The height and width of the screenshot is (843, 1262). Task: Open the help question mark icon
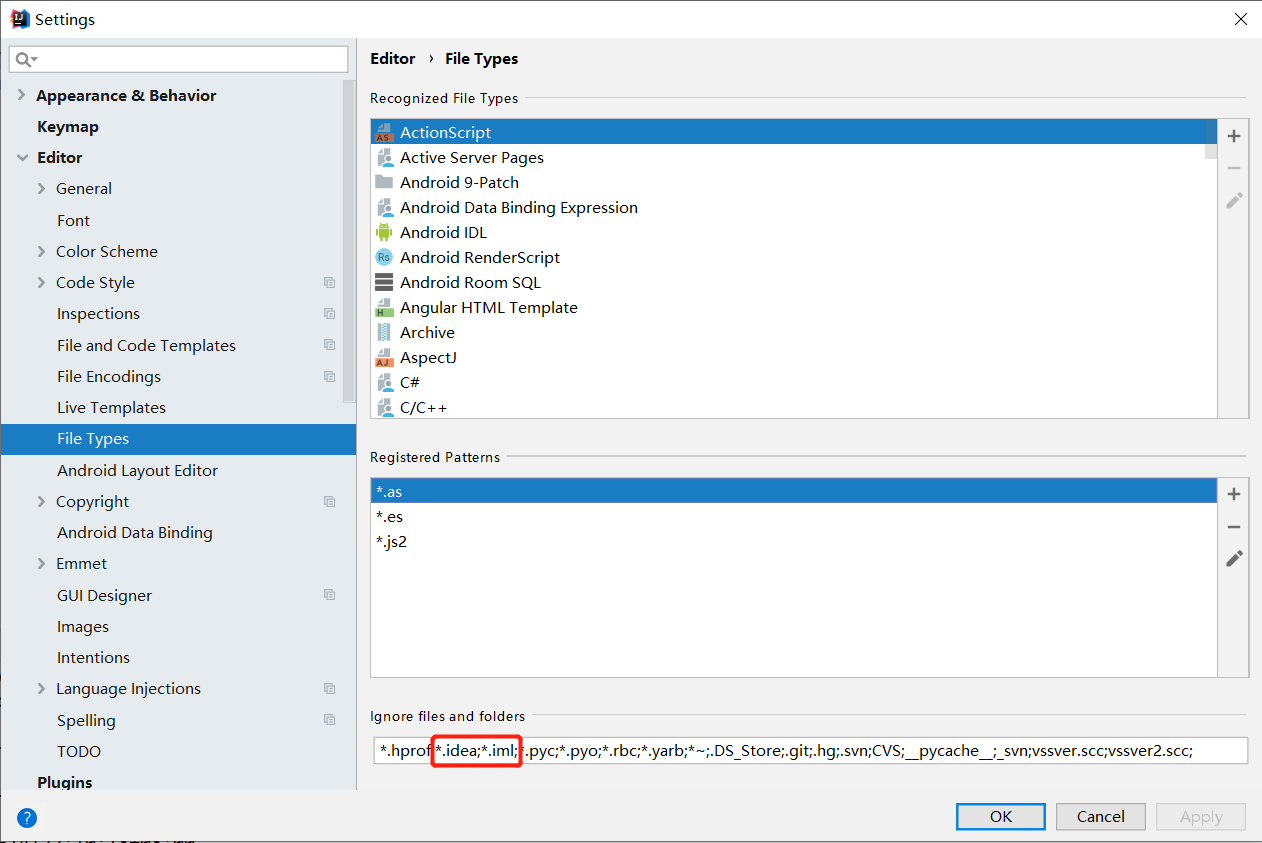27,817
